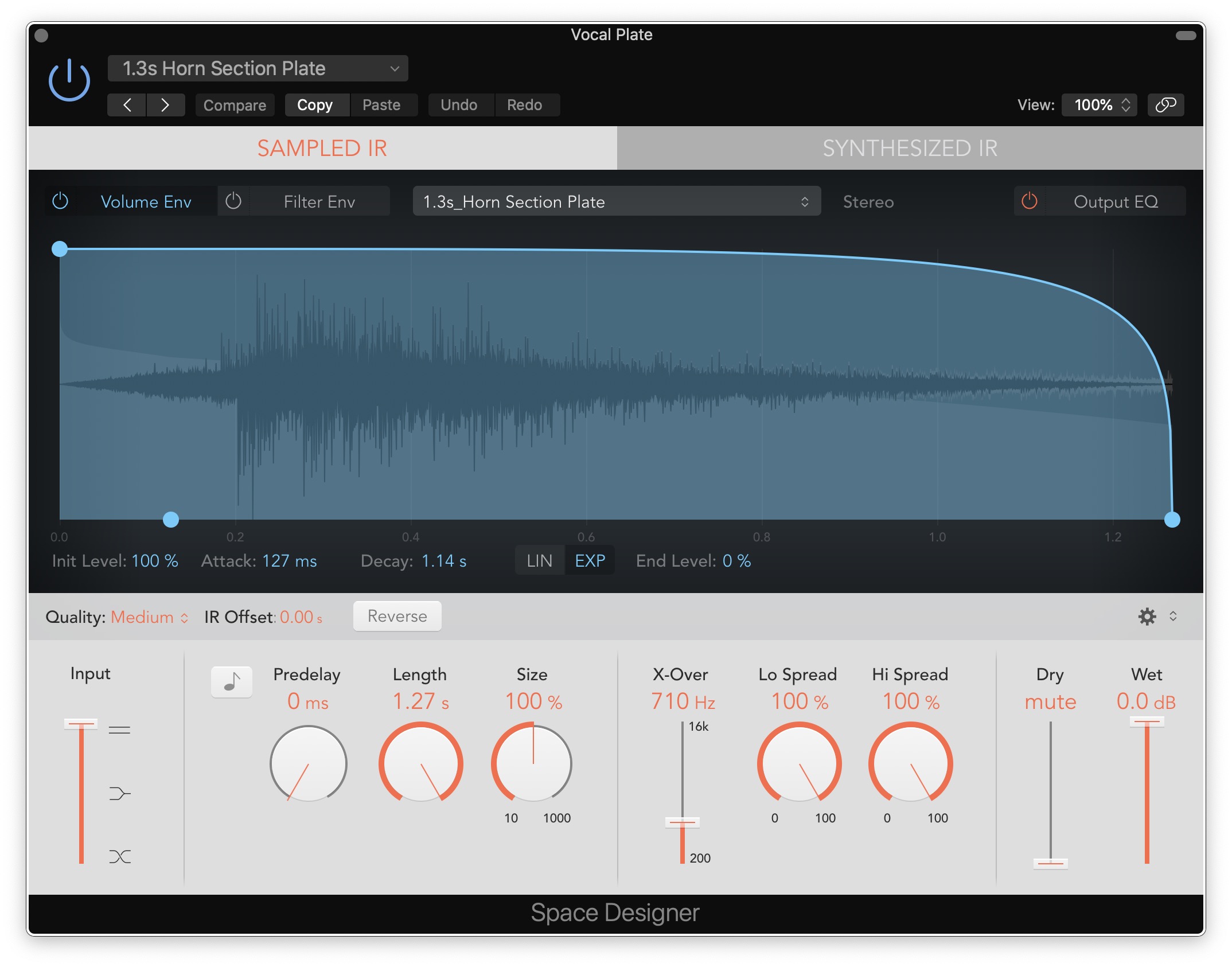Select the Sampled IR tab
1232x967 pixels.
click(x=322, y=148)
